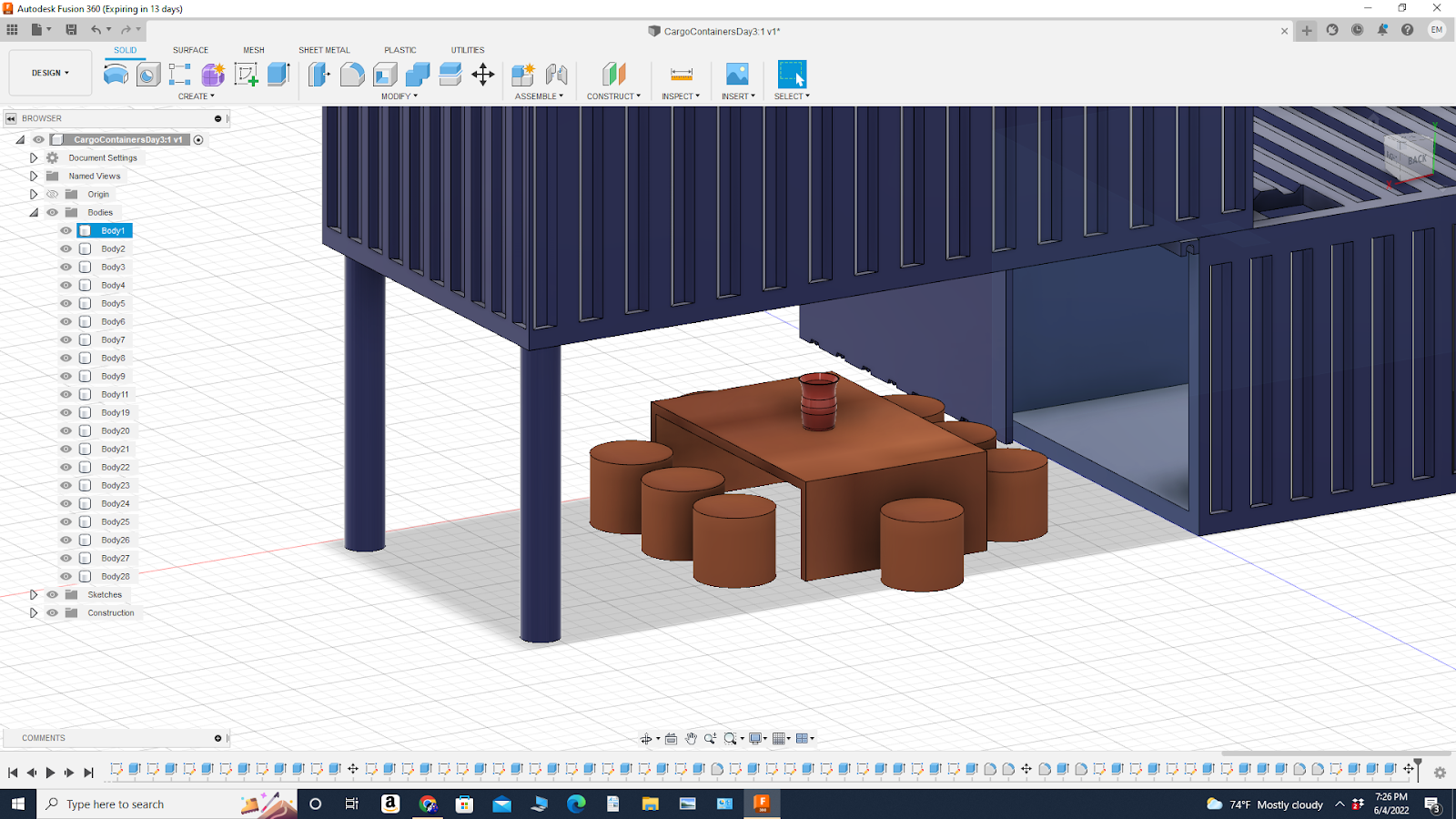Hide the Sketches folder
Viewport: 1456px width, 819px height.
[52, 594]
